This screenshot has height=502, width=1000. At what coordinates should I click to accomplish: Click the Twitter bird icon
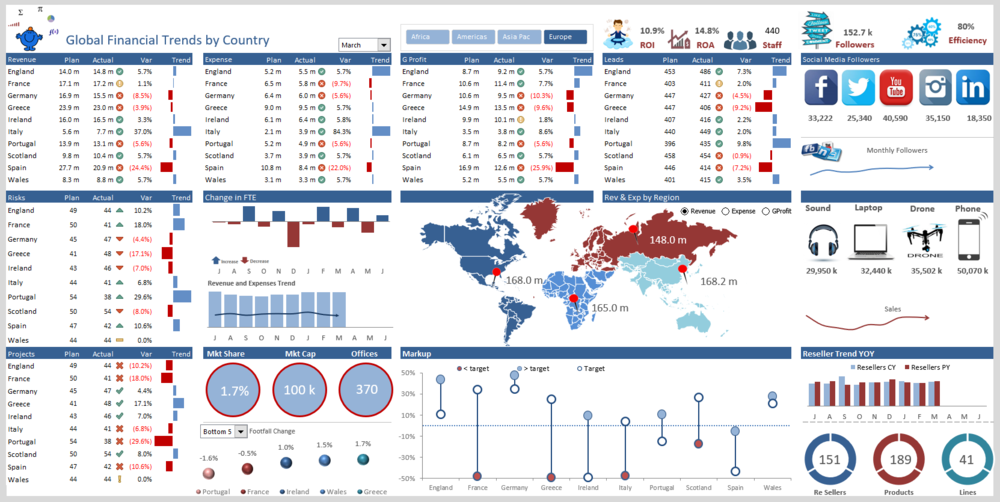coord(858,87)
